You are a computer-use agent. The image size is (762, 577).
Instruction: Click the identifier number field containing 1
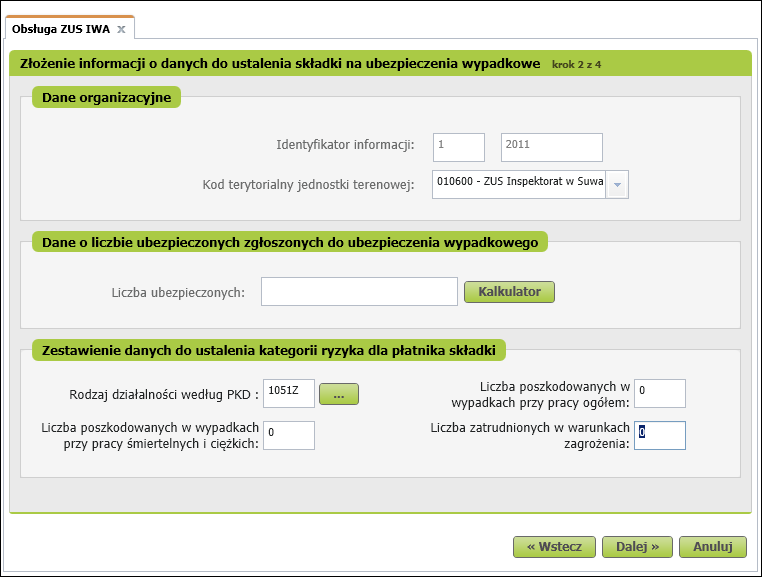coord(458,146)
